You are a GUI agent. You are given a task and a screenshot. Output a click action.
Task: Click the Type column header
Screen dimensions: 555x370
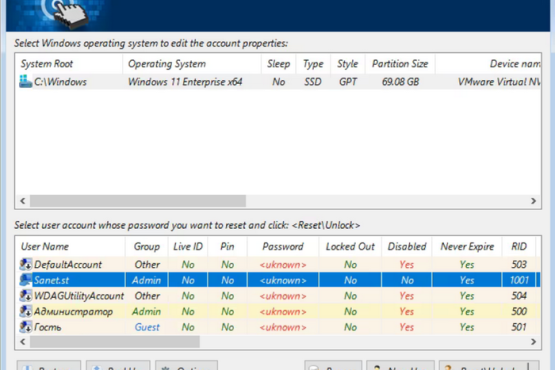click(x=313, y=64)
